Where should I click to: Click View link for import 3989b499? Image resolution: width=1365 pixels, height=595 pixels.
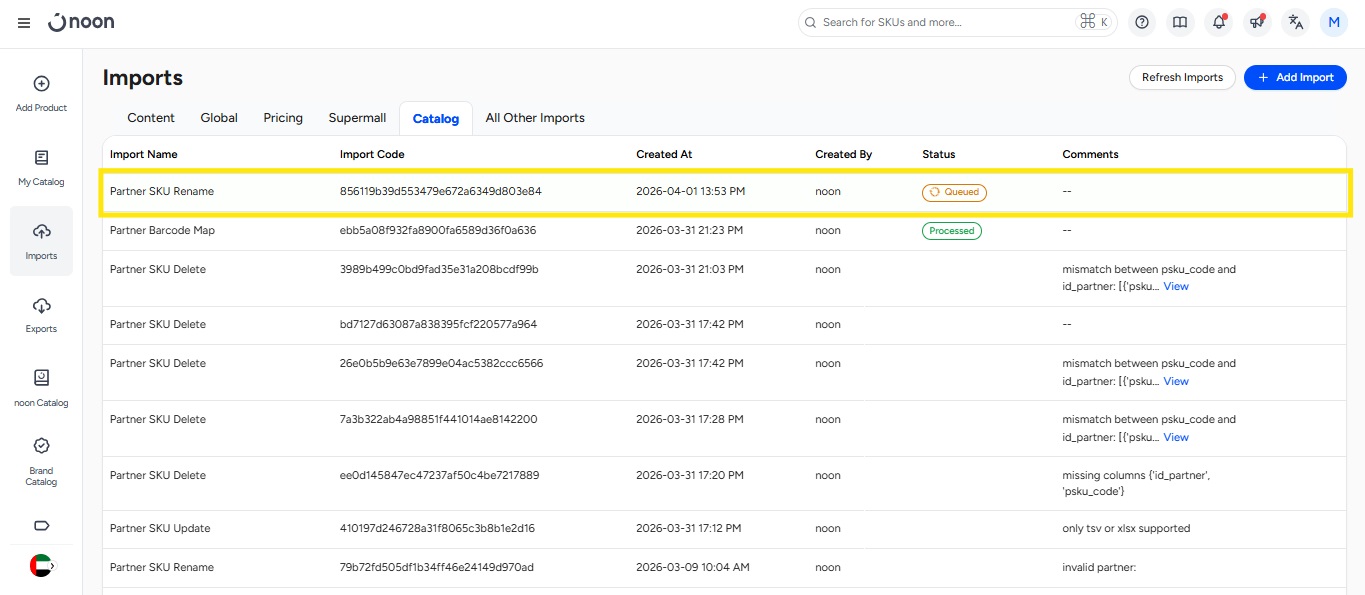tap(1176, 286)
